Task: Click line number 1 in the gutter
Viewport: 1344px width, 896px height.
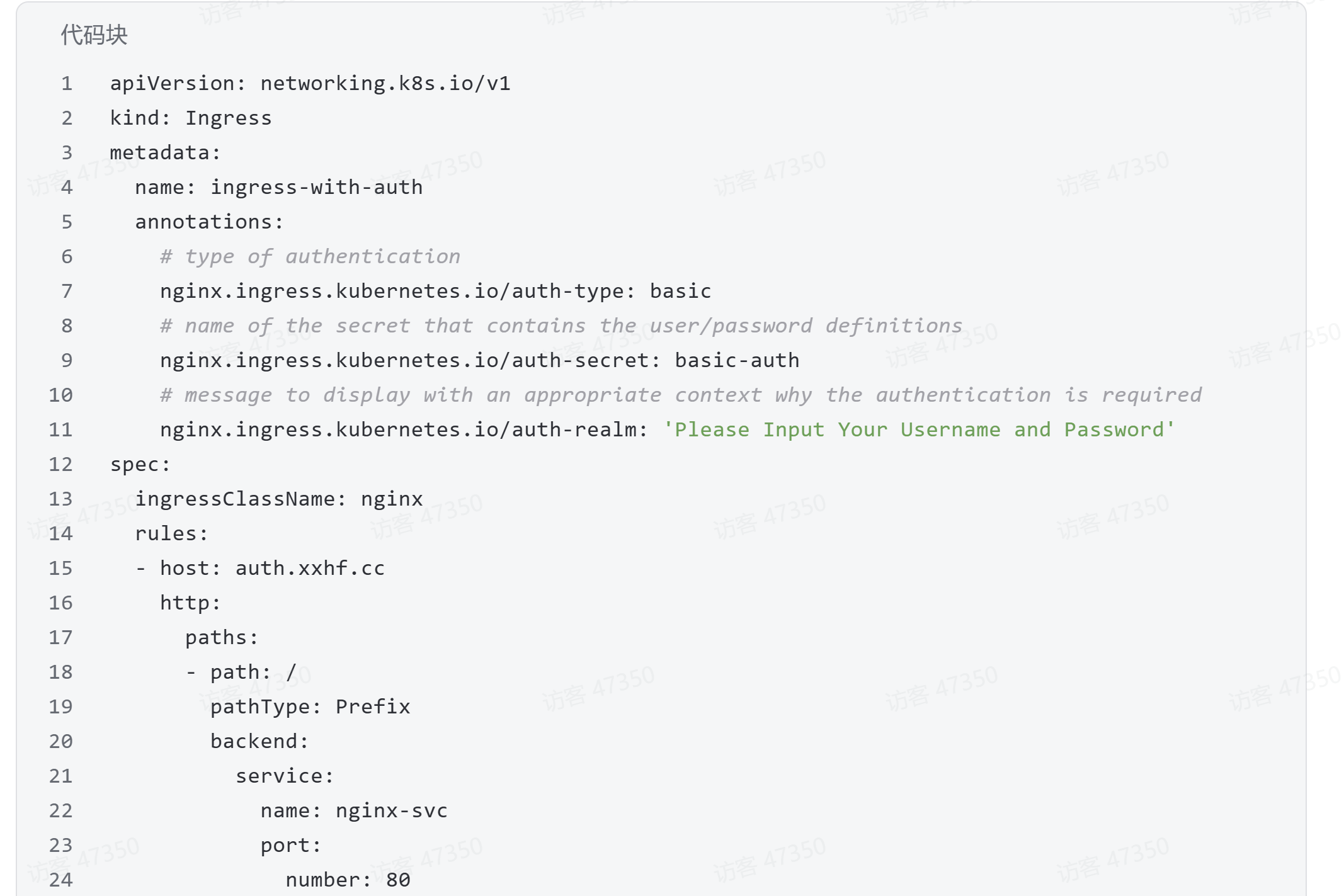Action: 67,84
